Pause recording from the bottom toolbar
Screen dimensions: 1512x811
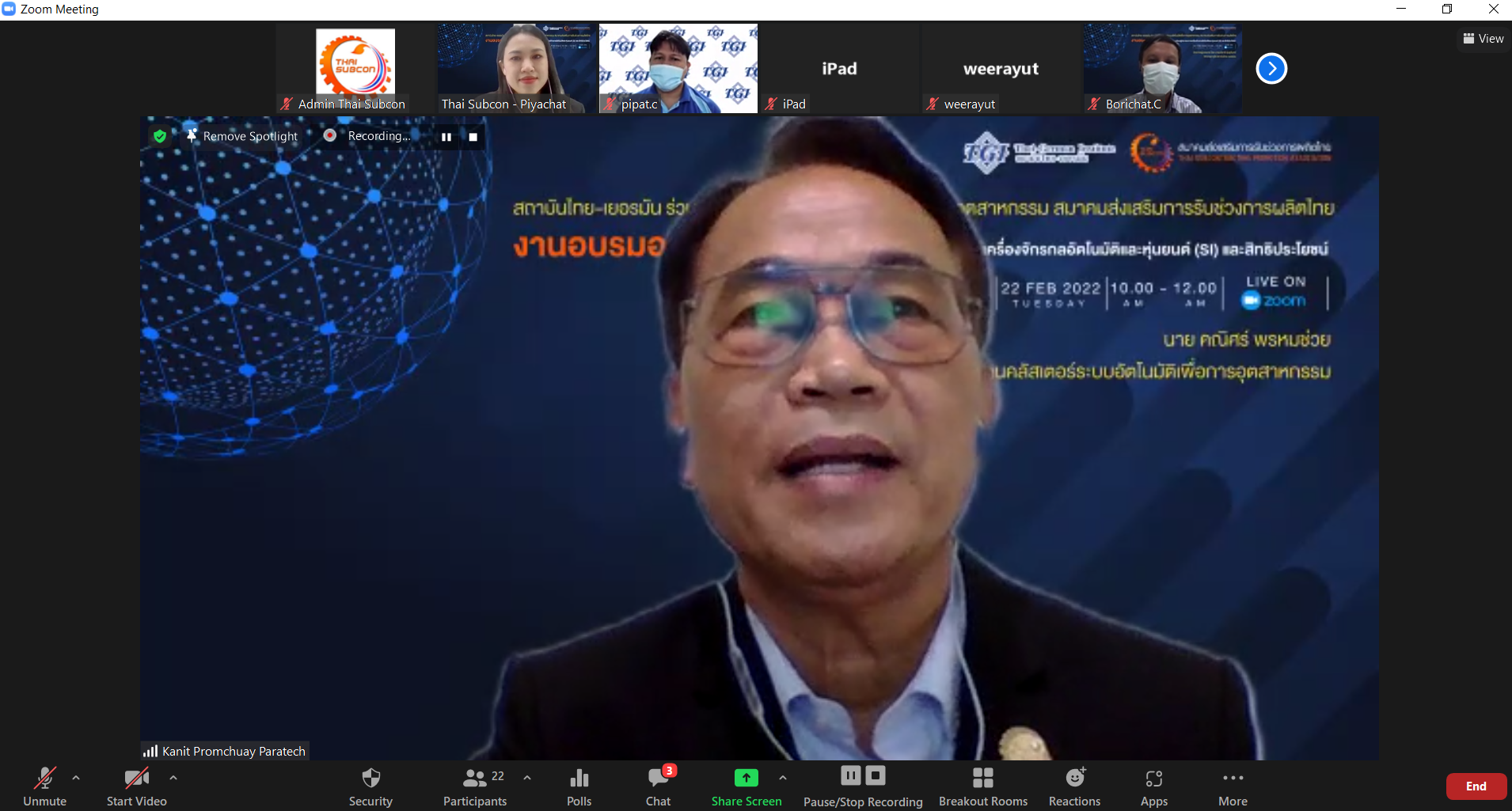851,775
